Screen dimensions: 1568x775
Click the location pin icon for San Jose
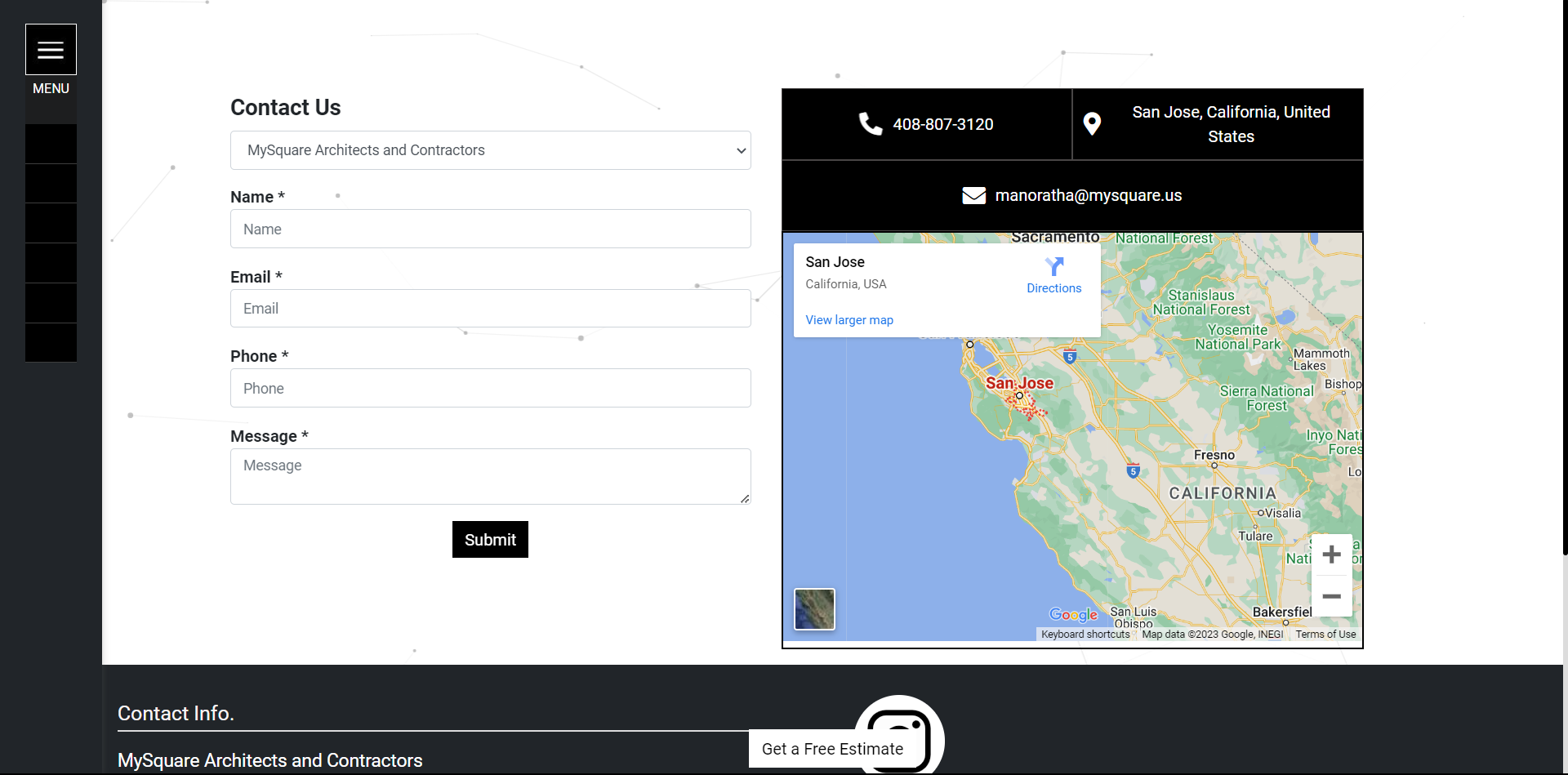tap(1092, 123)
